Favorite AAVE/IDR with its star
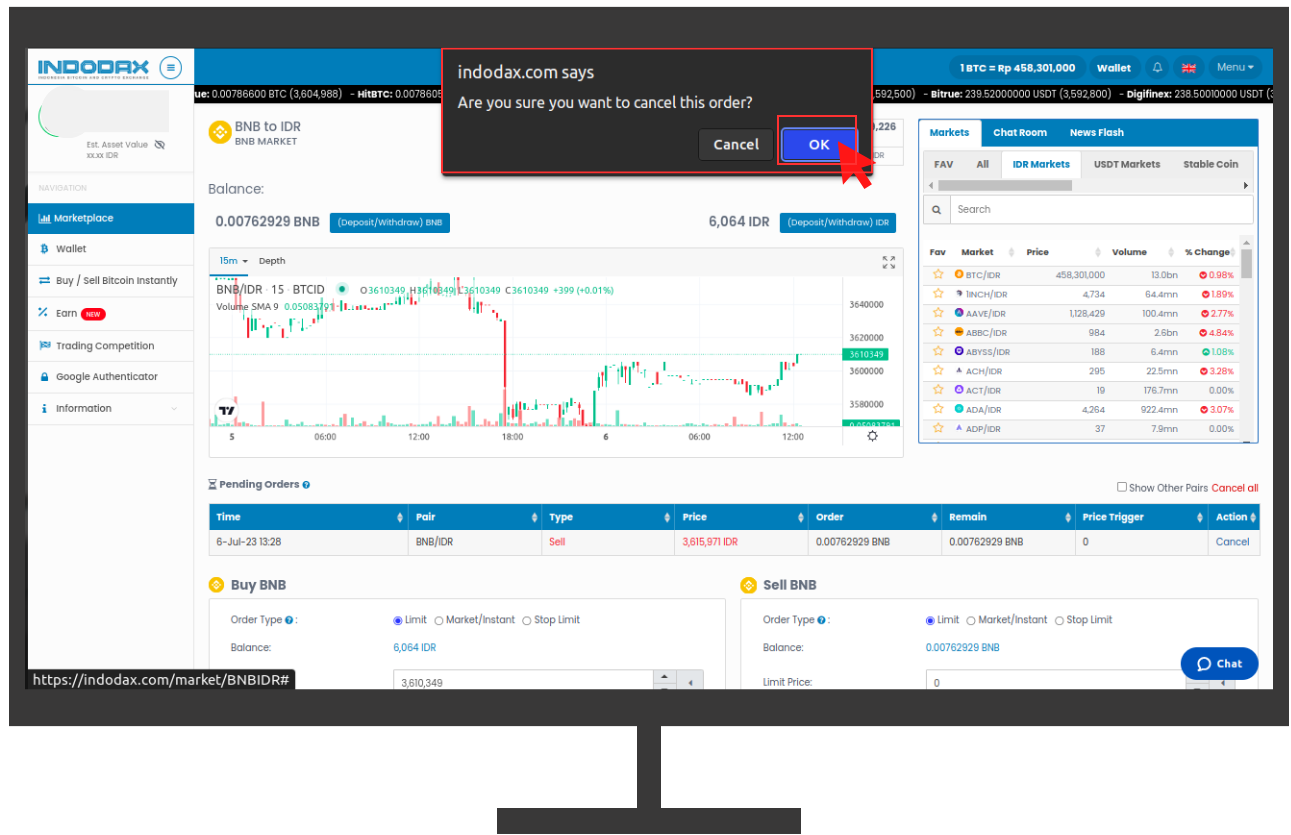The width and height of the screenshot is (1291, 835). point(938,313)
